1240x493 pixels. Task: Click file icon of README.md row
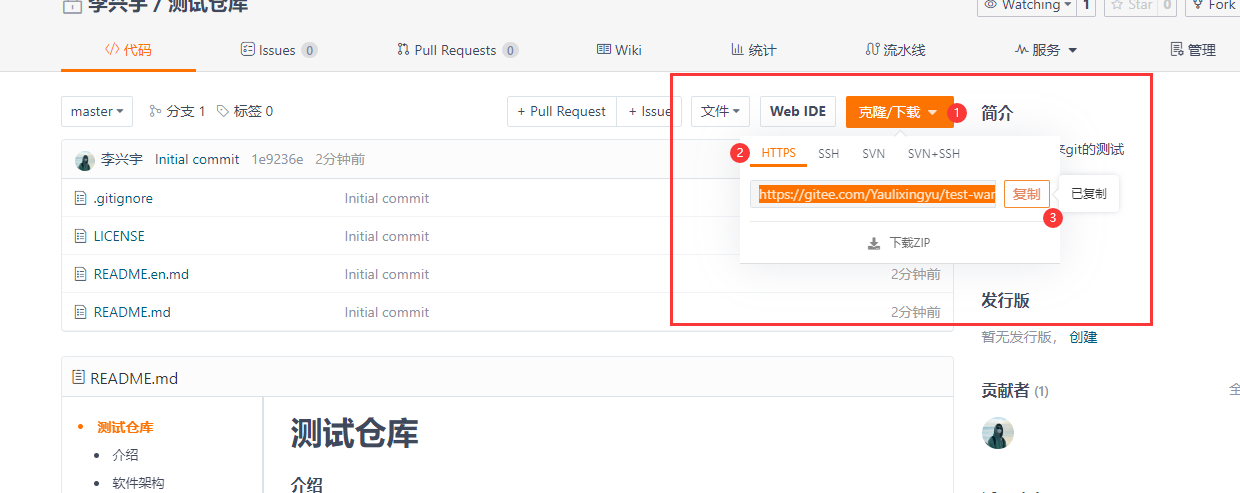81,312
